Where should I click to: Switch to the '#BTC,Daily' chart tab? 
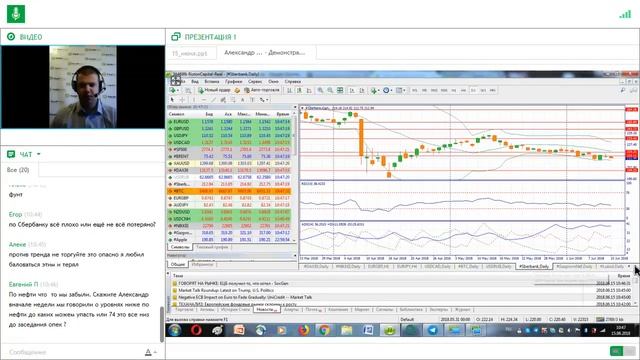tap(468, 267)
